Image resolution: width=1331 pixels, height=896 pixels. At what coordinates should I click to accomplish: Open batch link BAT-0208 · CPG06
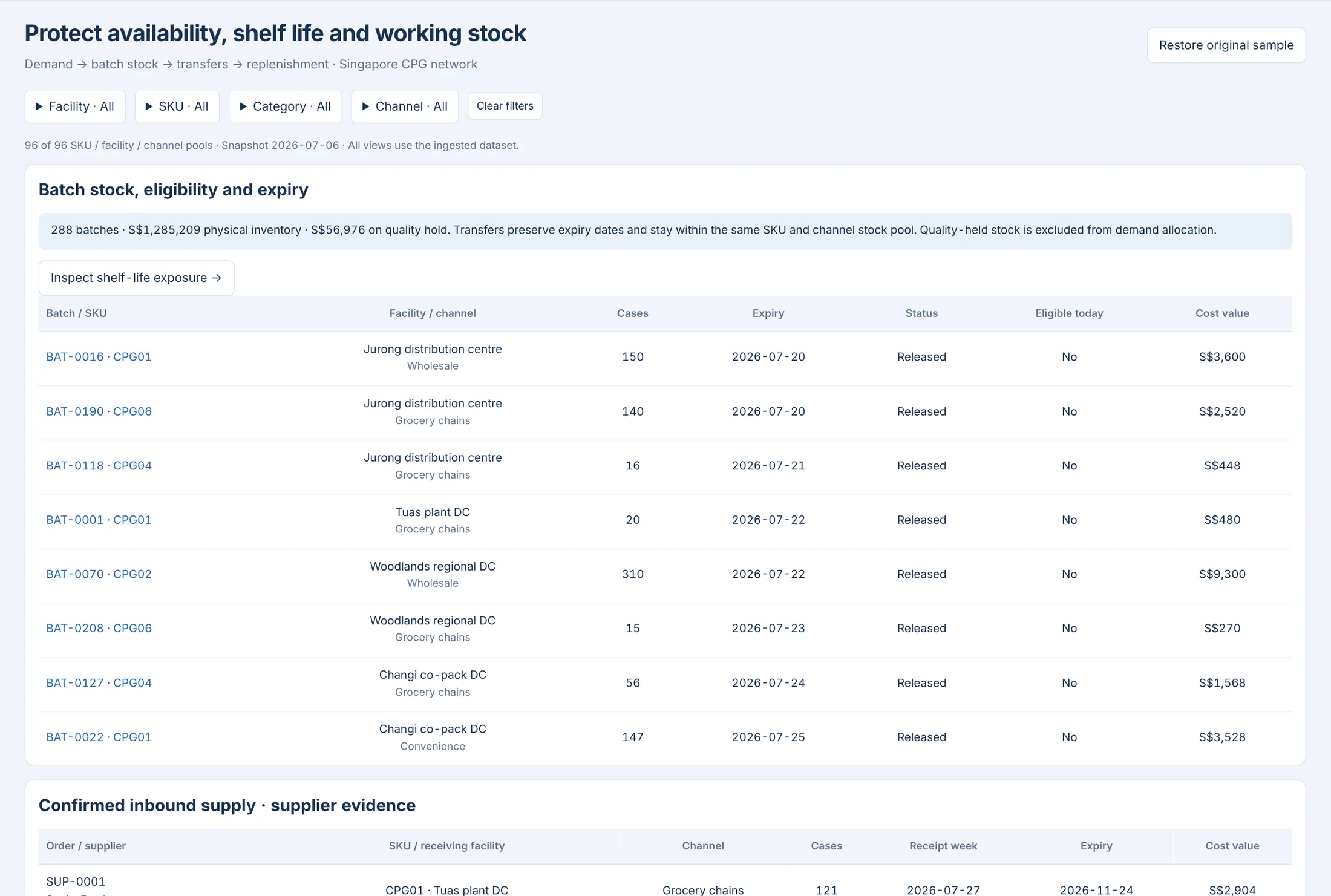(x=99, y=628)
